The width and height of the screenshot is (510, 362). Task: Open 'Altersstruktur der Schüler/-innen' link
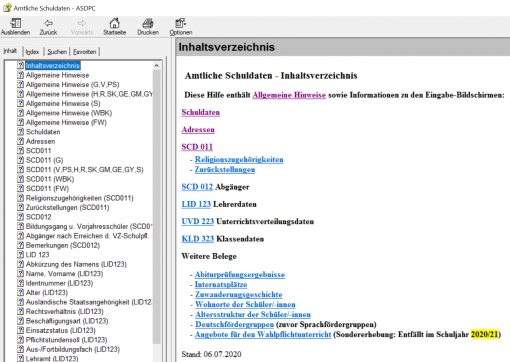(253, 314)
